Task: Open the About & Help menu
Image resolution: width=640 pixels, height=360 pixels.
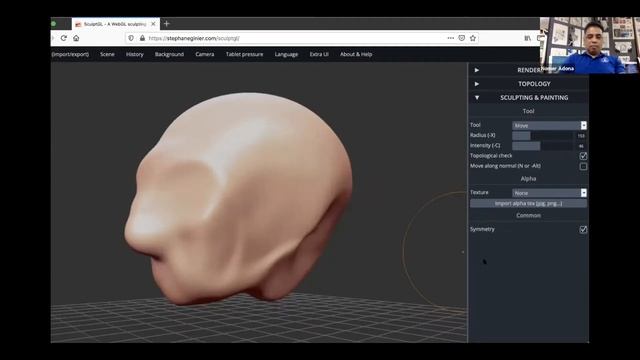Action: pyautogui.click(x=356, y=54)
